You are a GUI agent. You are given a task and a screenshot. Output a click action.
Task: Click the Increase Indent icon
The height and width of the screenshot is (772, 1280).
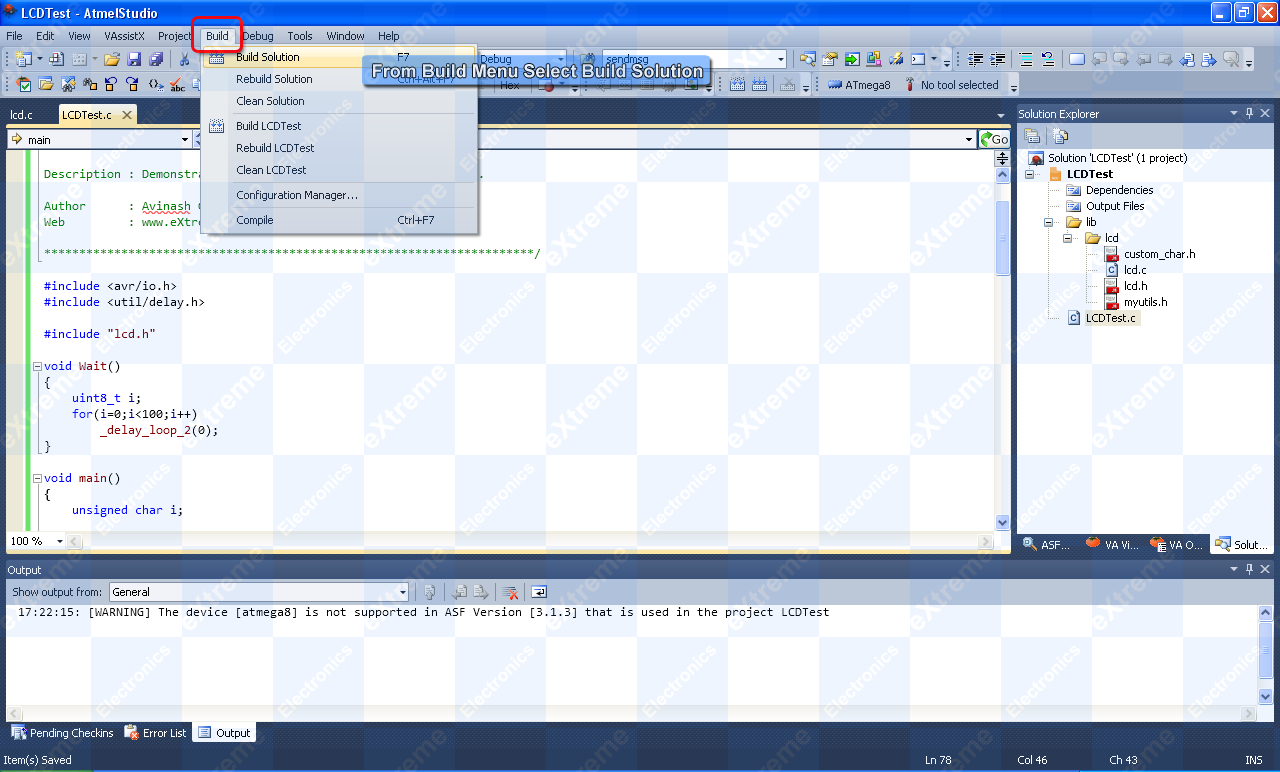(997, 59)
